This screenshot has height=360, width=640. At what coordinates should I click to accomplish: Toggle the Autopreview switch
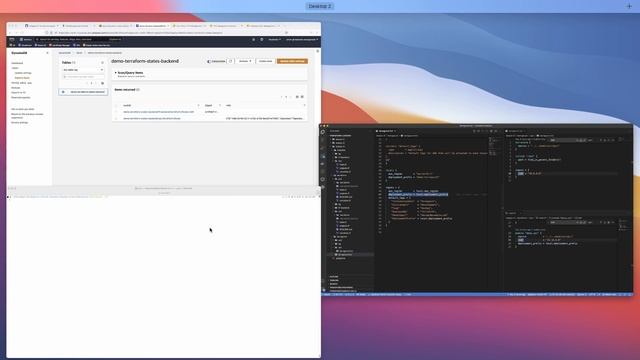click(209, 61)
